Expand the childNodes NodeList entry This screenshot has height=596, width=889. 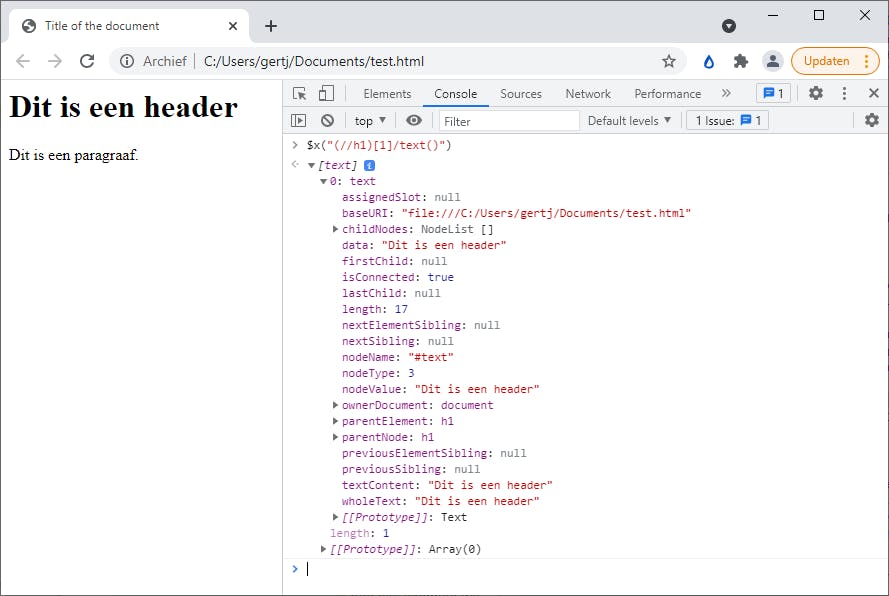coord(336,229)
